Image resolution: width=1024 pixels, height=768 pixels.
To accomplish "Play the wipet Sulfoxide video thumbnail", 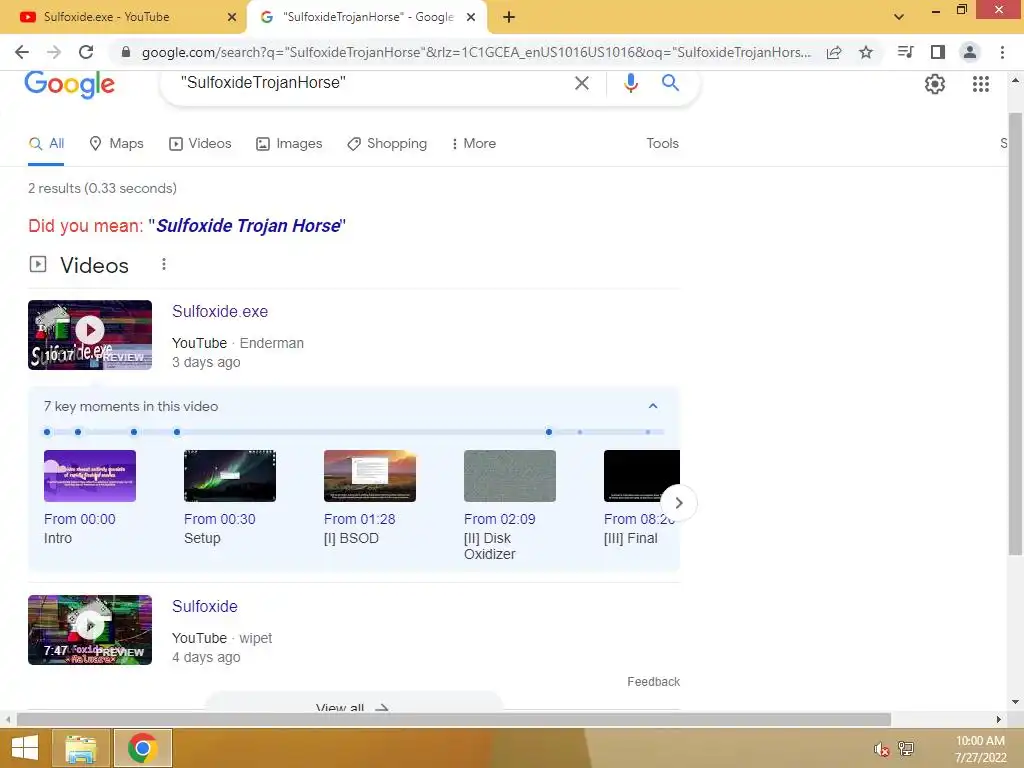I will click(x=90, y=630).
